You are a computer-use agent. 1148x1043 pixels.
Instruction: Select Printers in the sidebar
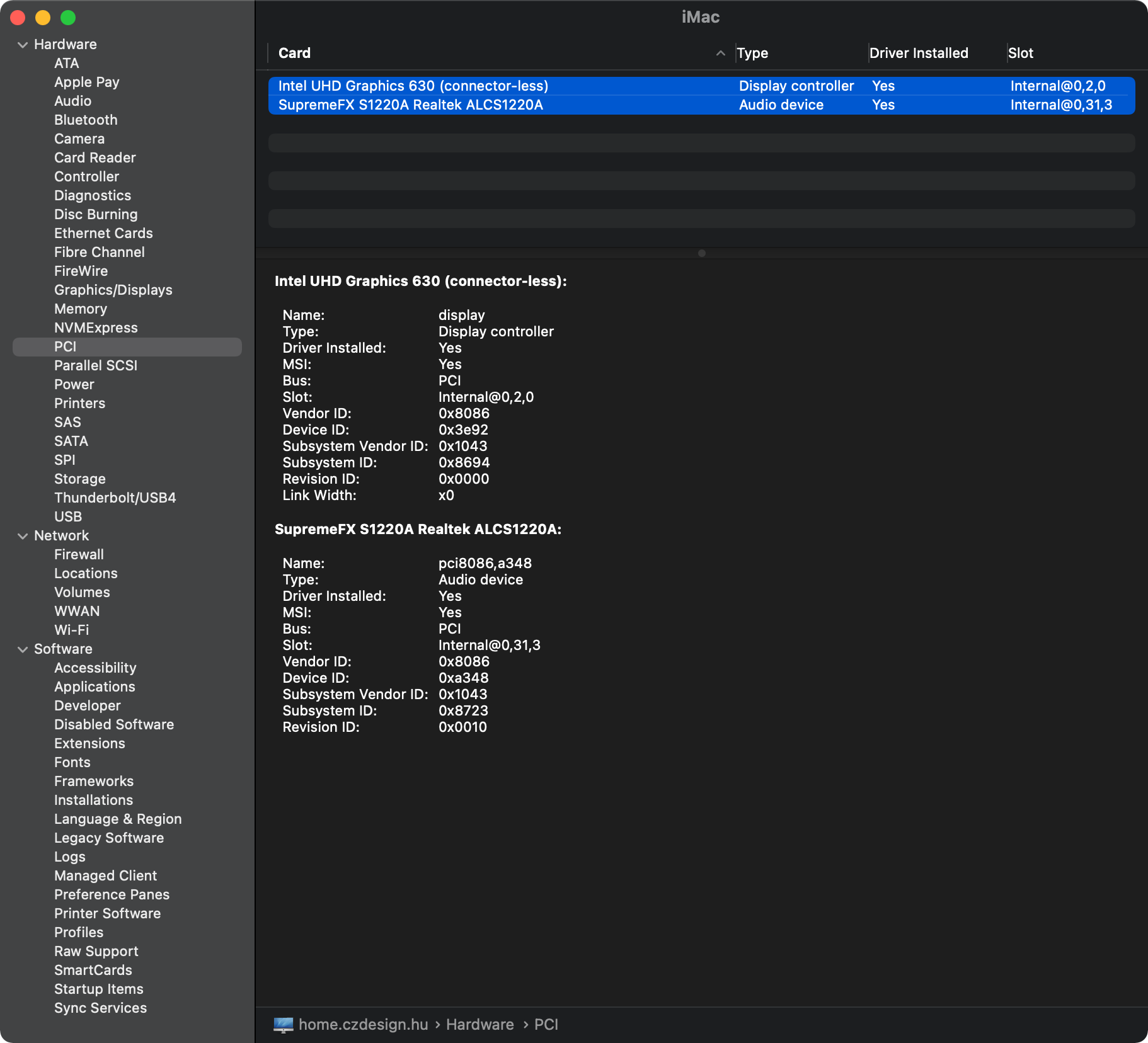coord(80,404)
